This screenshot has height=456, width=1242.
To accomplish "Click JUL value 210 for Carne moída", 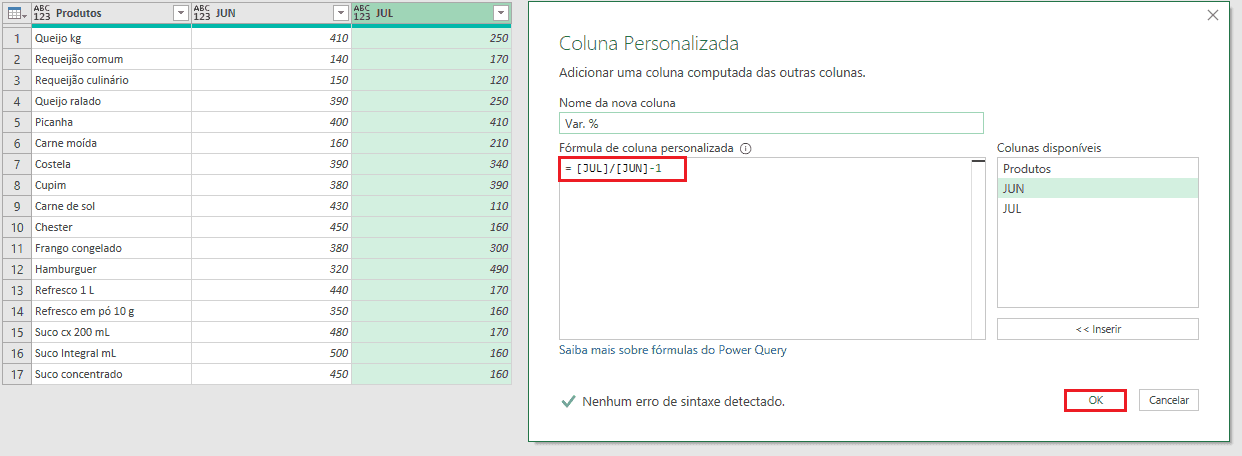I will [x=431, y=143].
